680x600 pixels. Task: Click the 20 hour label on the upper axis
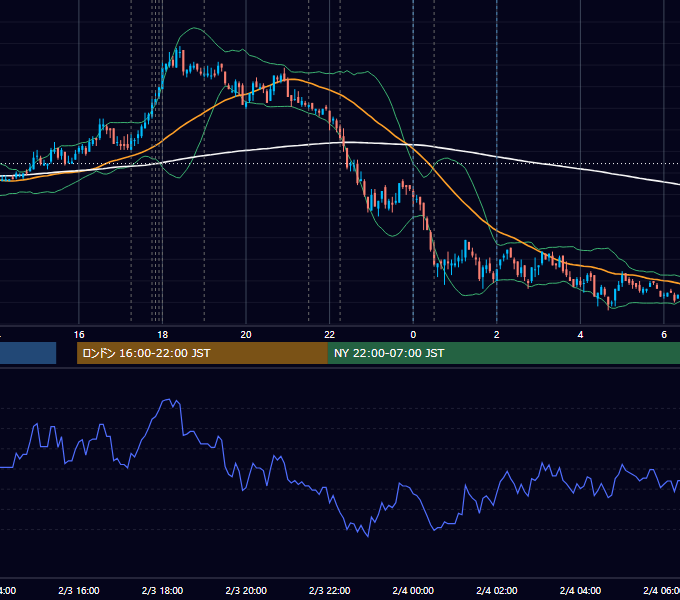pyautogui.click(x=246, y=335)
